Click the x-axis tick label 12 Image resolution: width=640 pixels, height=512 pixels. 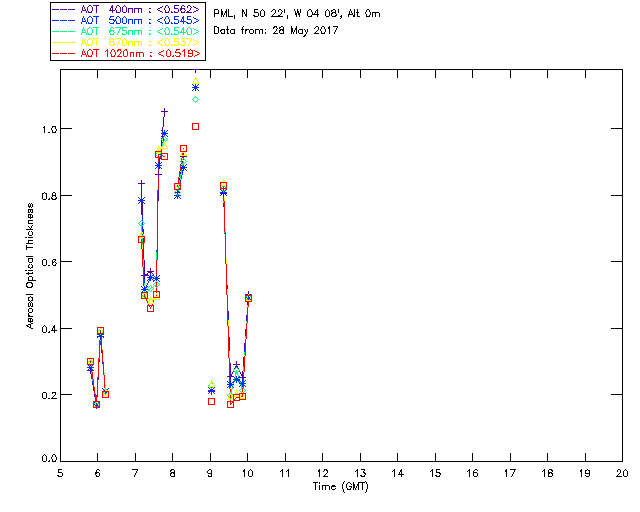coord(322,473)
